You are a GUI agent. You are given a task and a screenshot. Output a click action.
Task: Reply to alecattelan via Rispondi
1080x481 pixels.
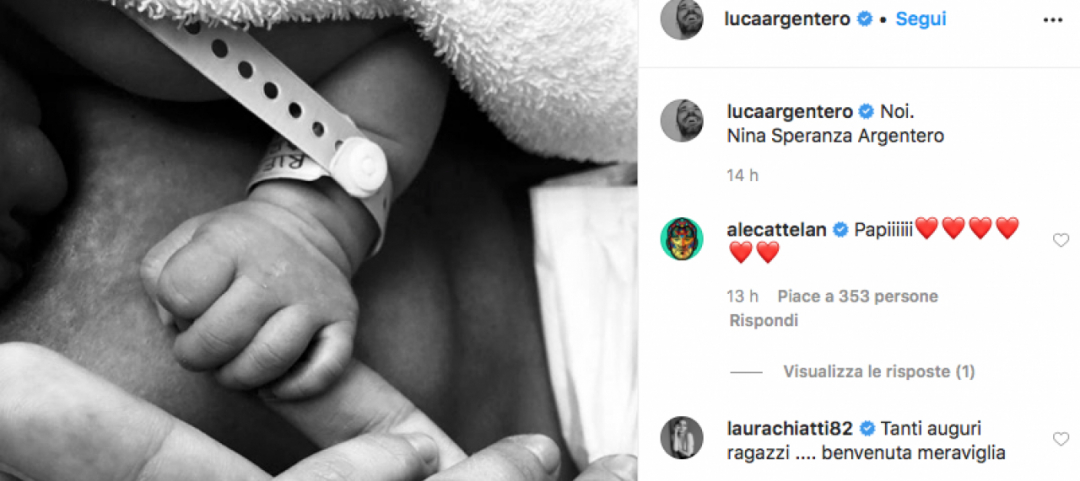(x=763, y=321)
